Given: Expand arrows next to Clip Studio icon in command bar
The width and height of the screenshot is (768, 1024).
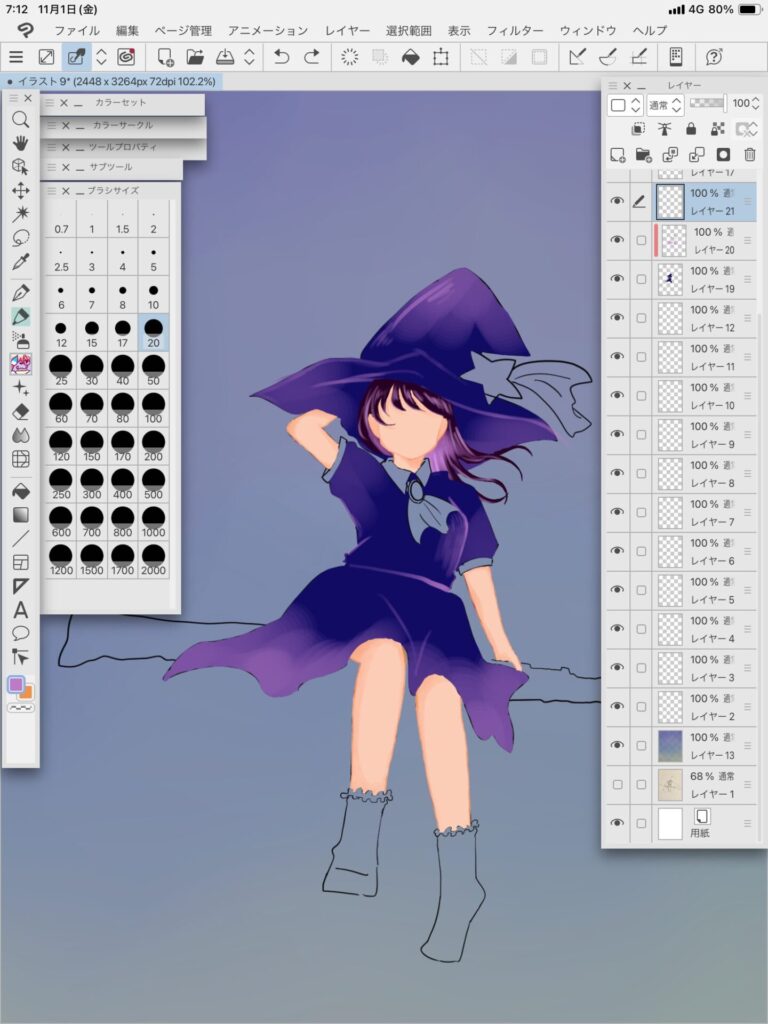Looking at the screenshot, I should [101, 57].
